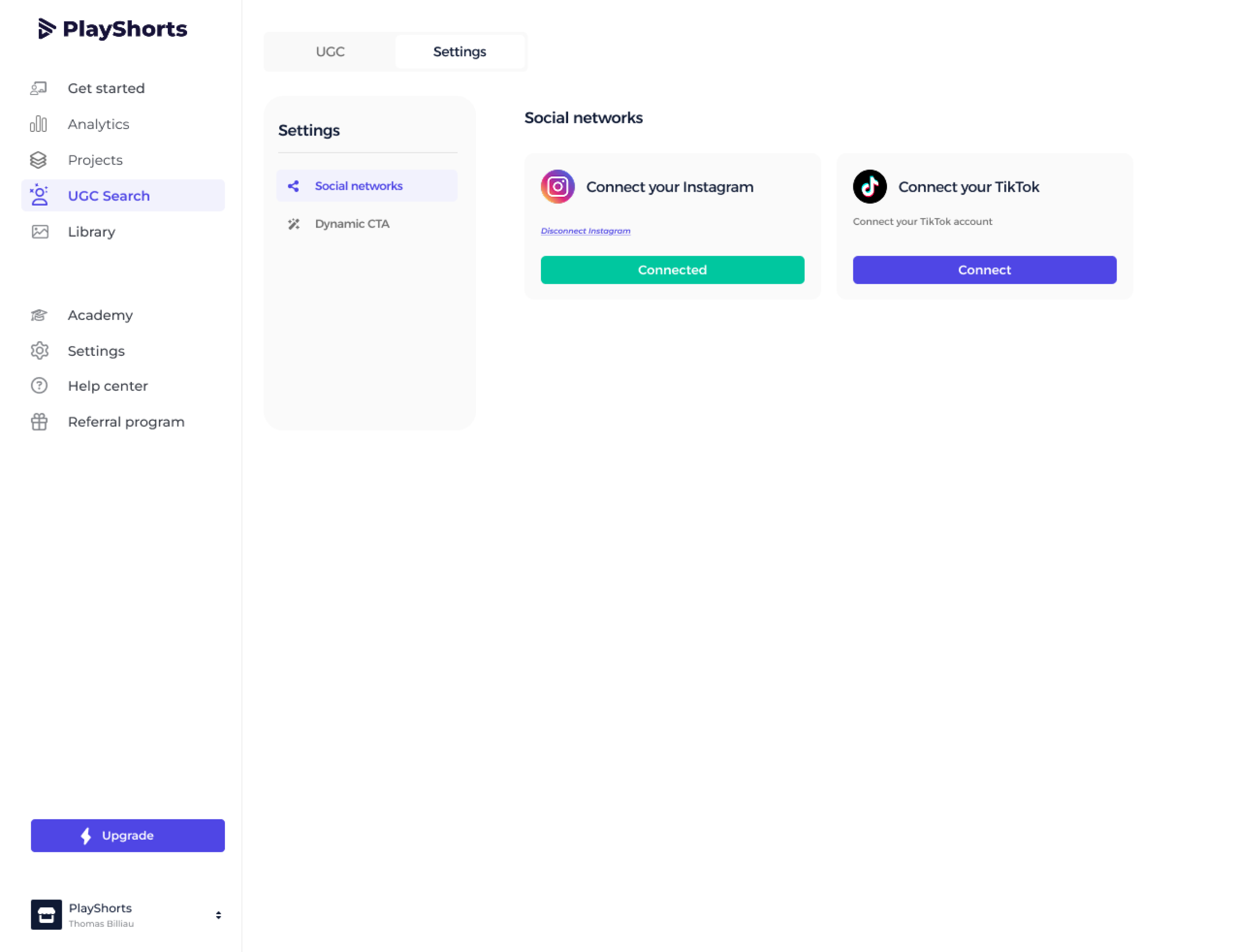Expand the PlayShorts workspace switcher arrows
1252x952 pixels.
click(x=218, y=915)
